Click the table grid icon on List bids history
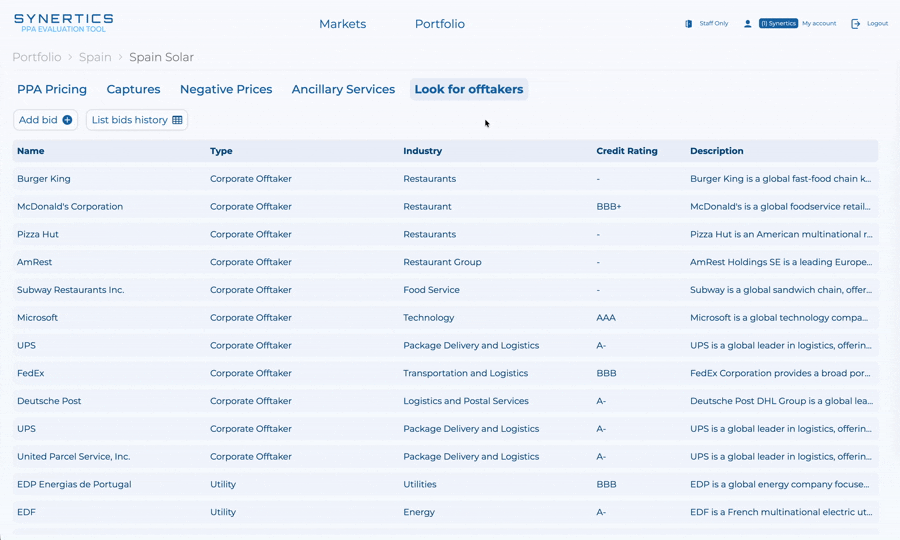 tap(177, 120)
